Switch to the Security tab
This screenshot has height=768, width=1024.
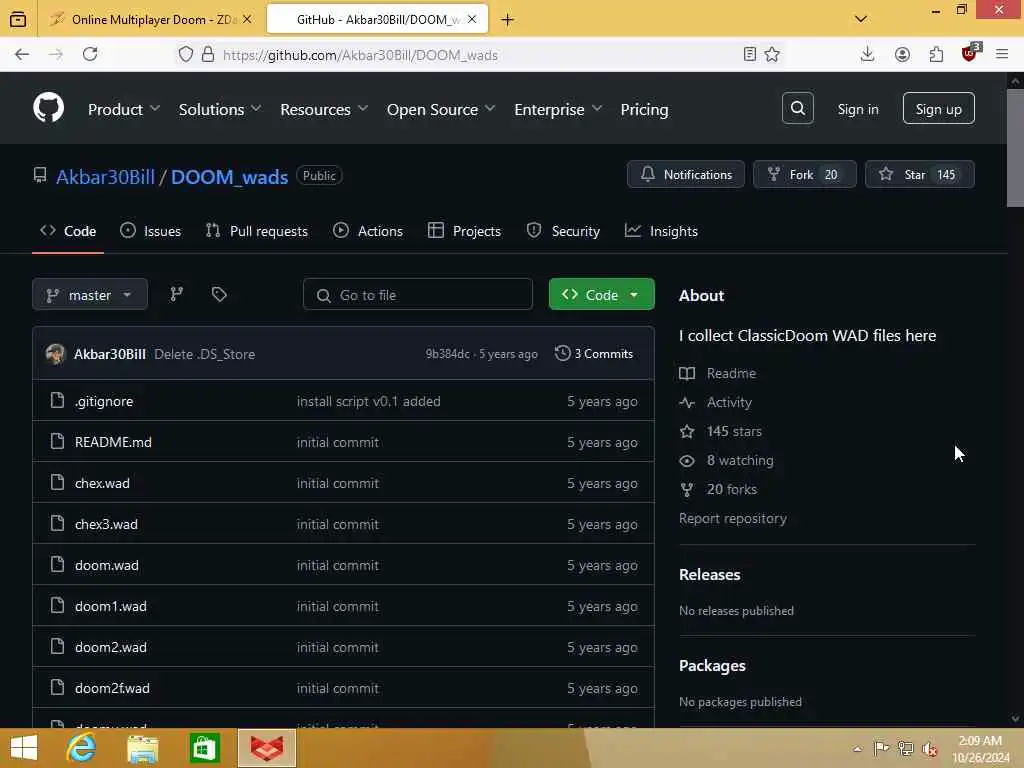click(x=563, y=231)
